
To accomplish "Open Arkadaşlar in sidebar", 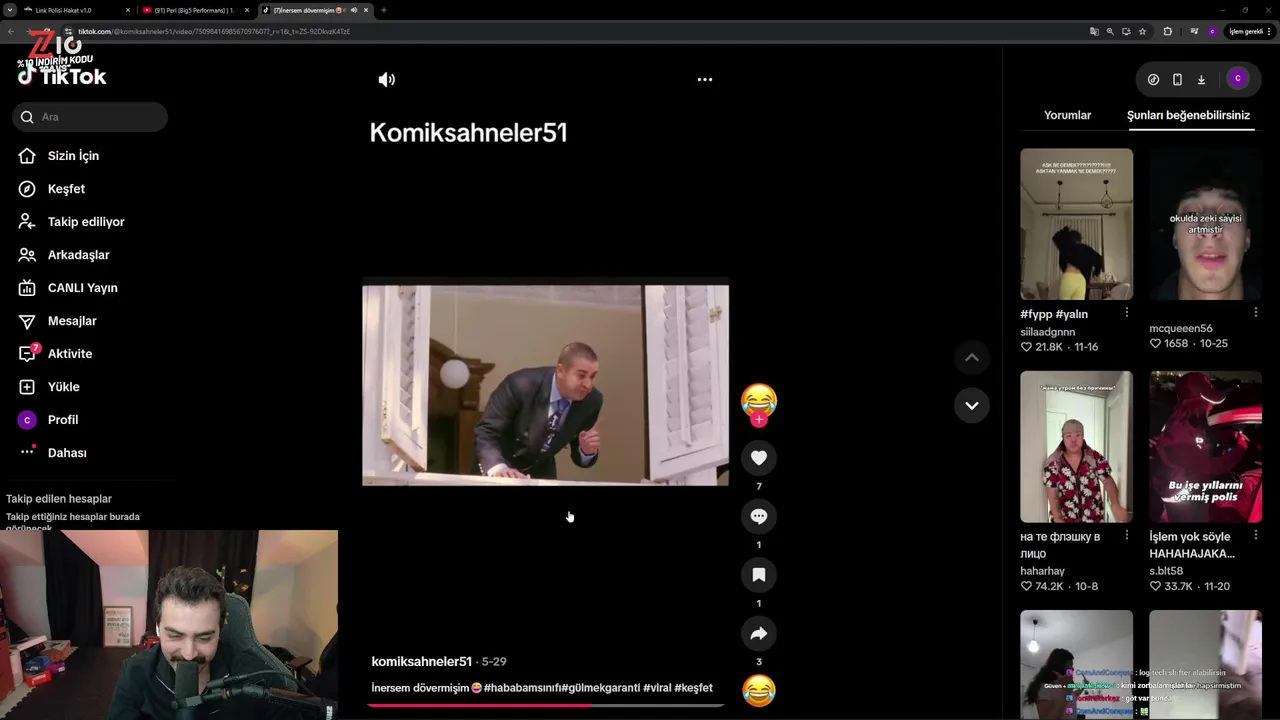I will tap(78, 255).
